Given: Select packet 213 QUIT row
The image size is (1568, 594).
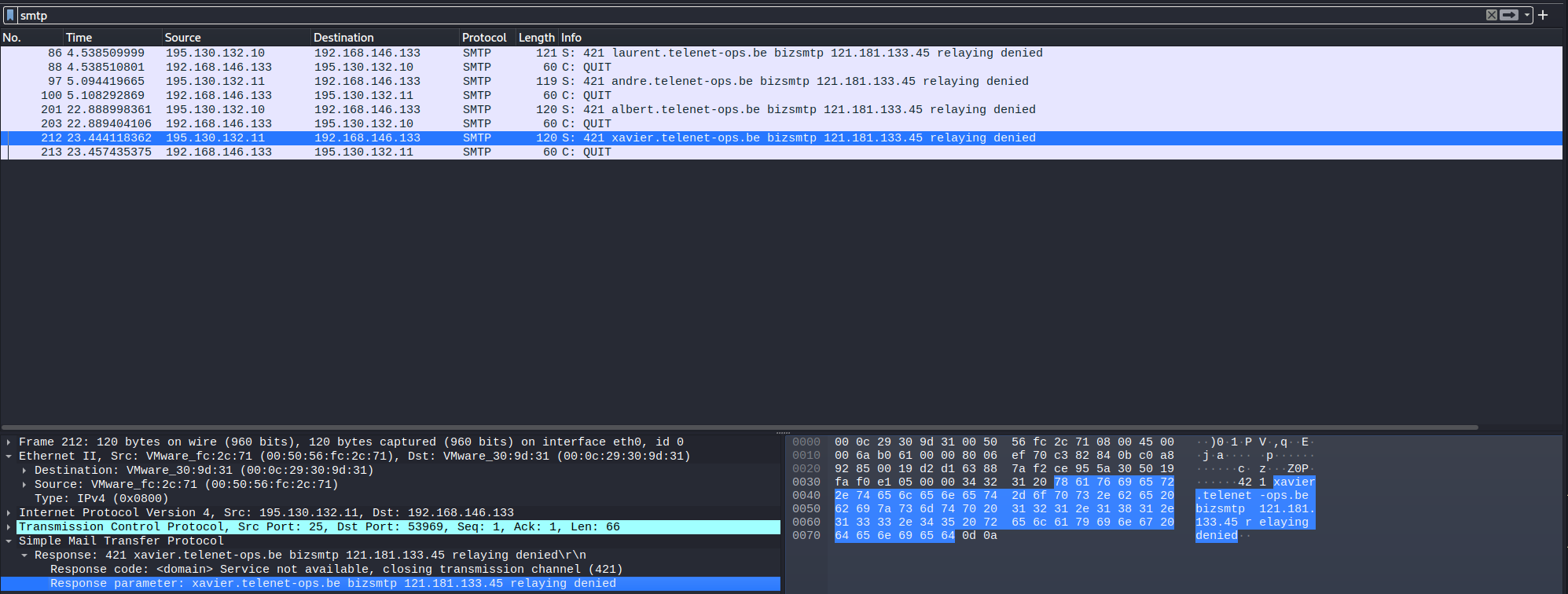Looking at the screenshot, I should pyautogui.click(x=781, y=152).
